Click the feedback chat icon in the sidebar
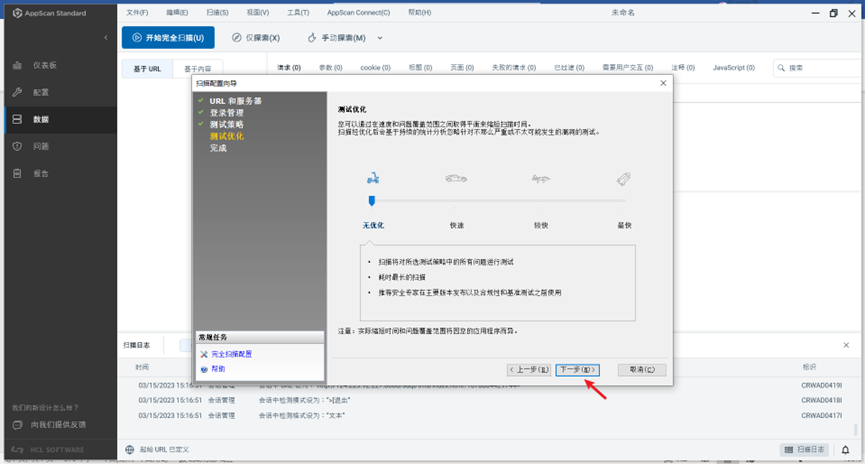 (18, 425)
